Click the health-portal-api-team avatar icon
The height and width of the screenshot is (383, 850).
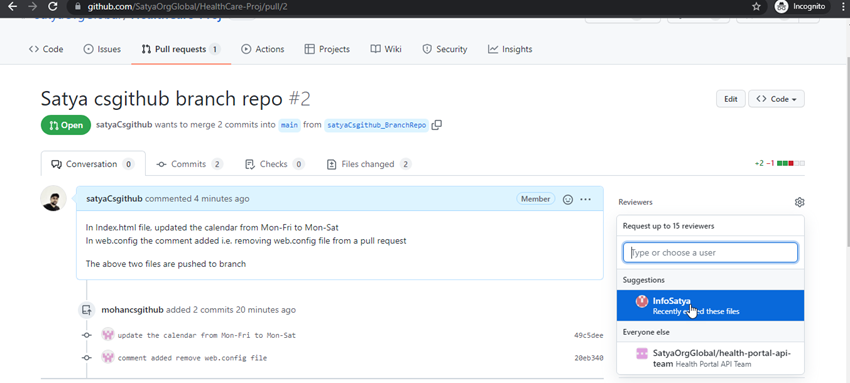(642, 353)
